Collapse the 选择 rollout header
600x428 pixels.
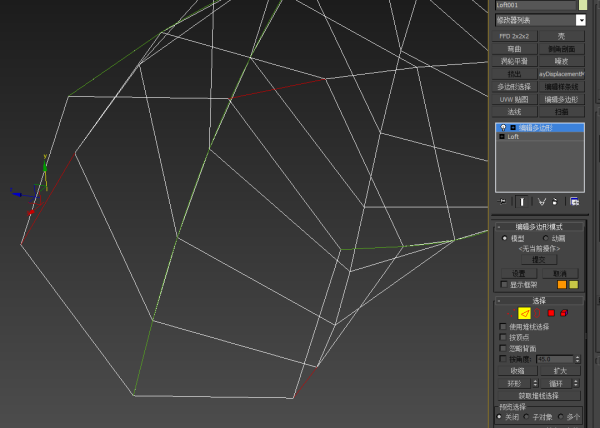[539, 301]
